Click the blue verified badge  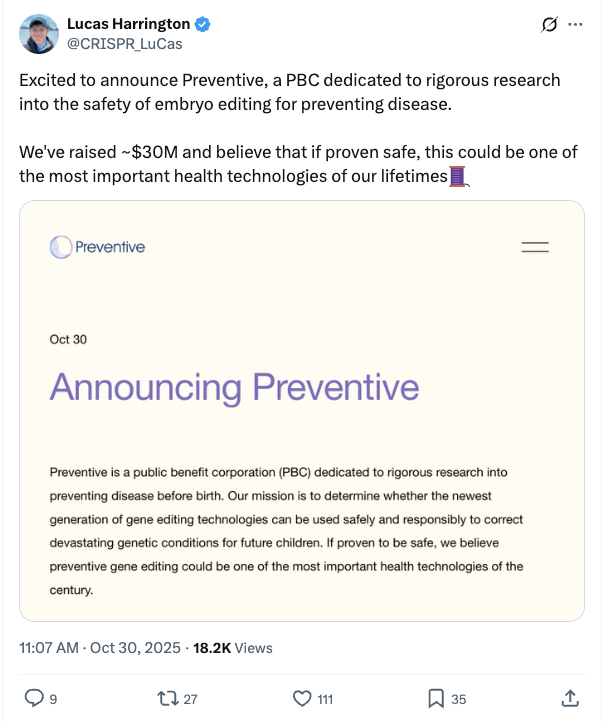click(x=202, y=24)
